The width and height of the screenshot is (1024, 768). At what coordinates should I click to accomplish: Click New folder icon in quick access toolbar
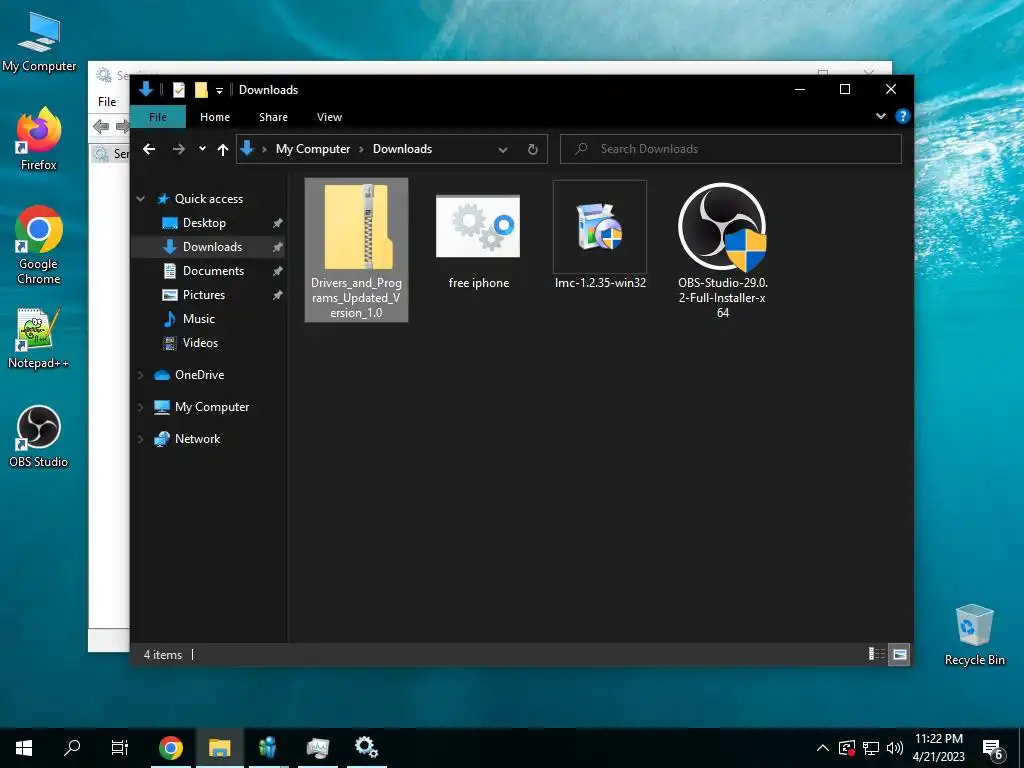coord(201,89)
